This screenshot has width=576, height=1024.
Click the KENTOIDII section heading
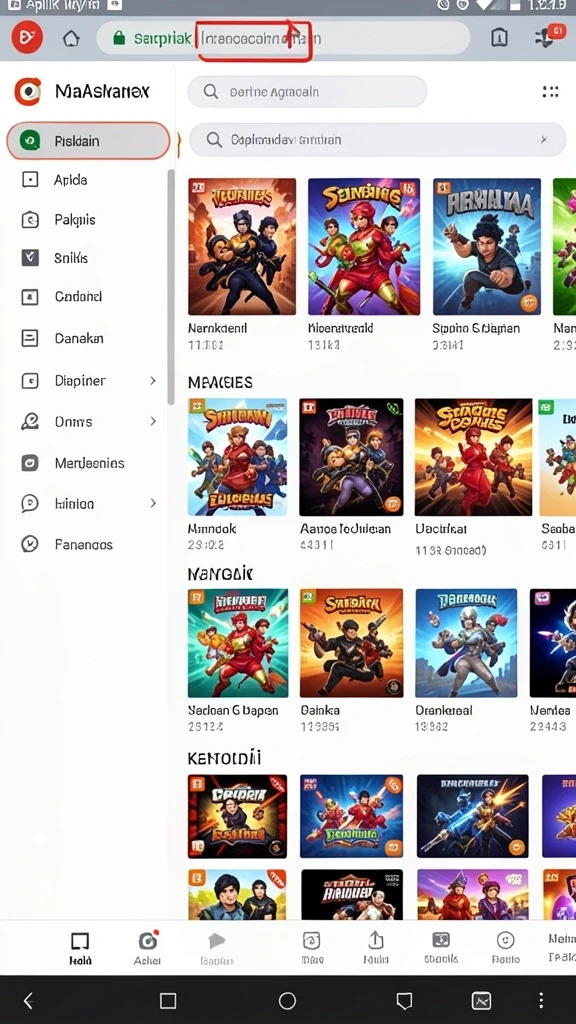(x=224, y=759)
